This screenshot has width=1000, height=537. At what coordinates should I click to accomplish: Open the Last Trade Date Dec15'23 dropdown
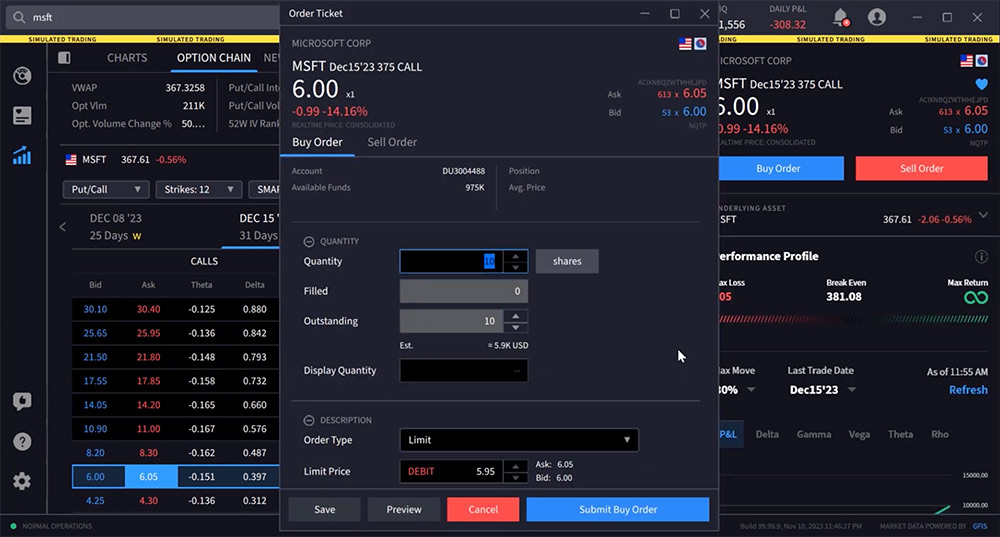[822, 390]
